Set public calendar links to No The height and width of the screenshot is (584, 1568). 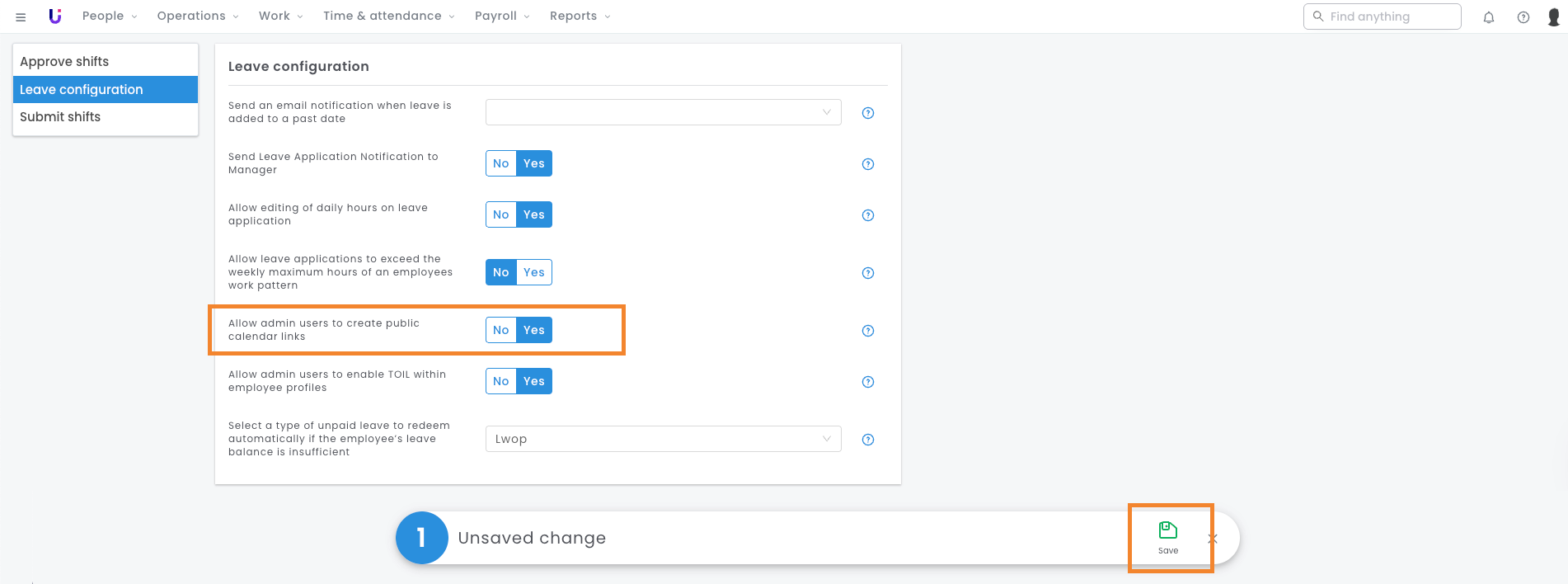pos(500,330)
